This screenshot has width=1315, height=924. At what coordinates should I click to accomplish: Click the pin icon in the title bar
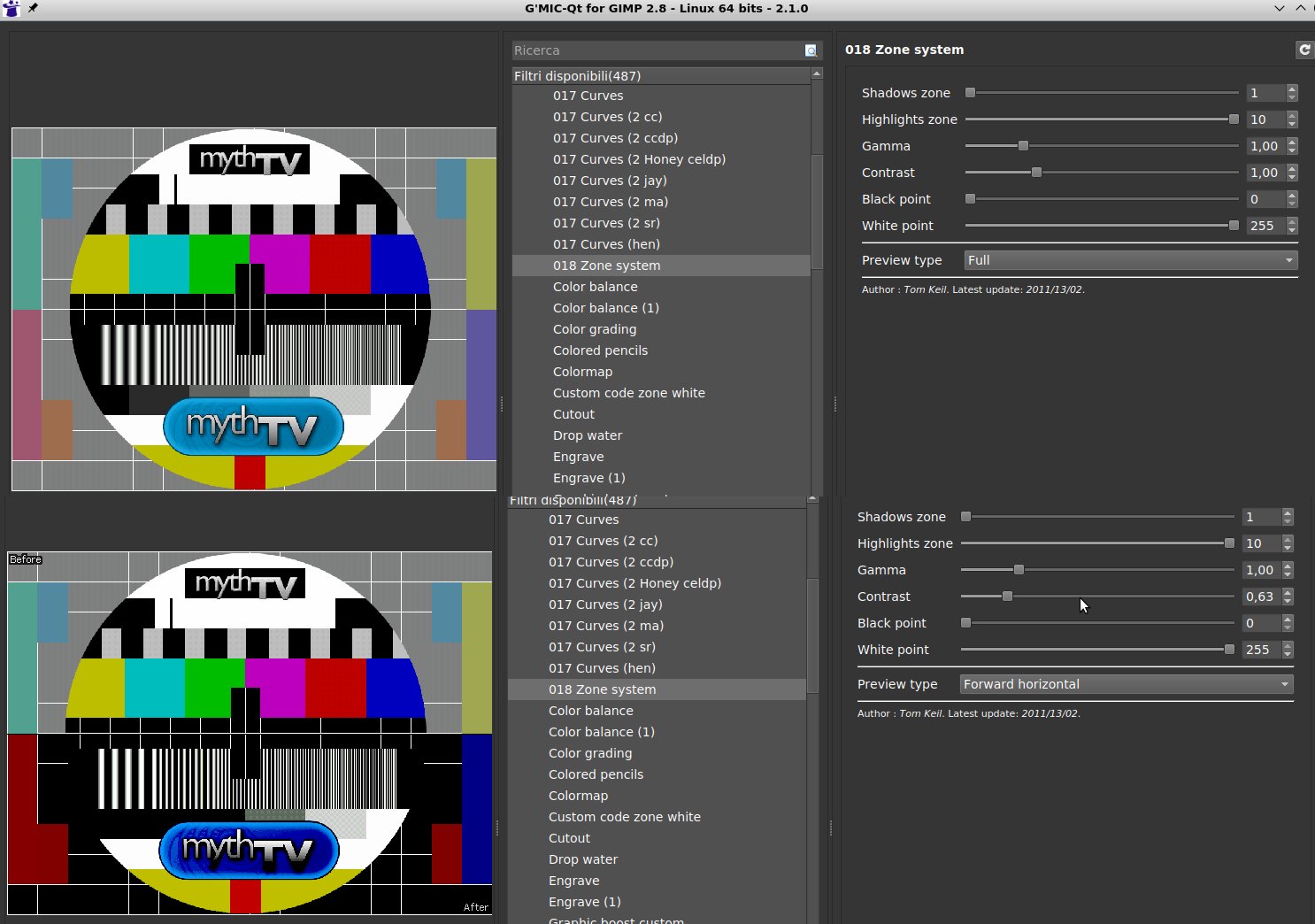33,8
